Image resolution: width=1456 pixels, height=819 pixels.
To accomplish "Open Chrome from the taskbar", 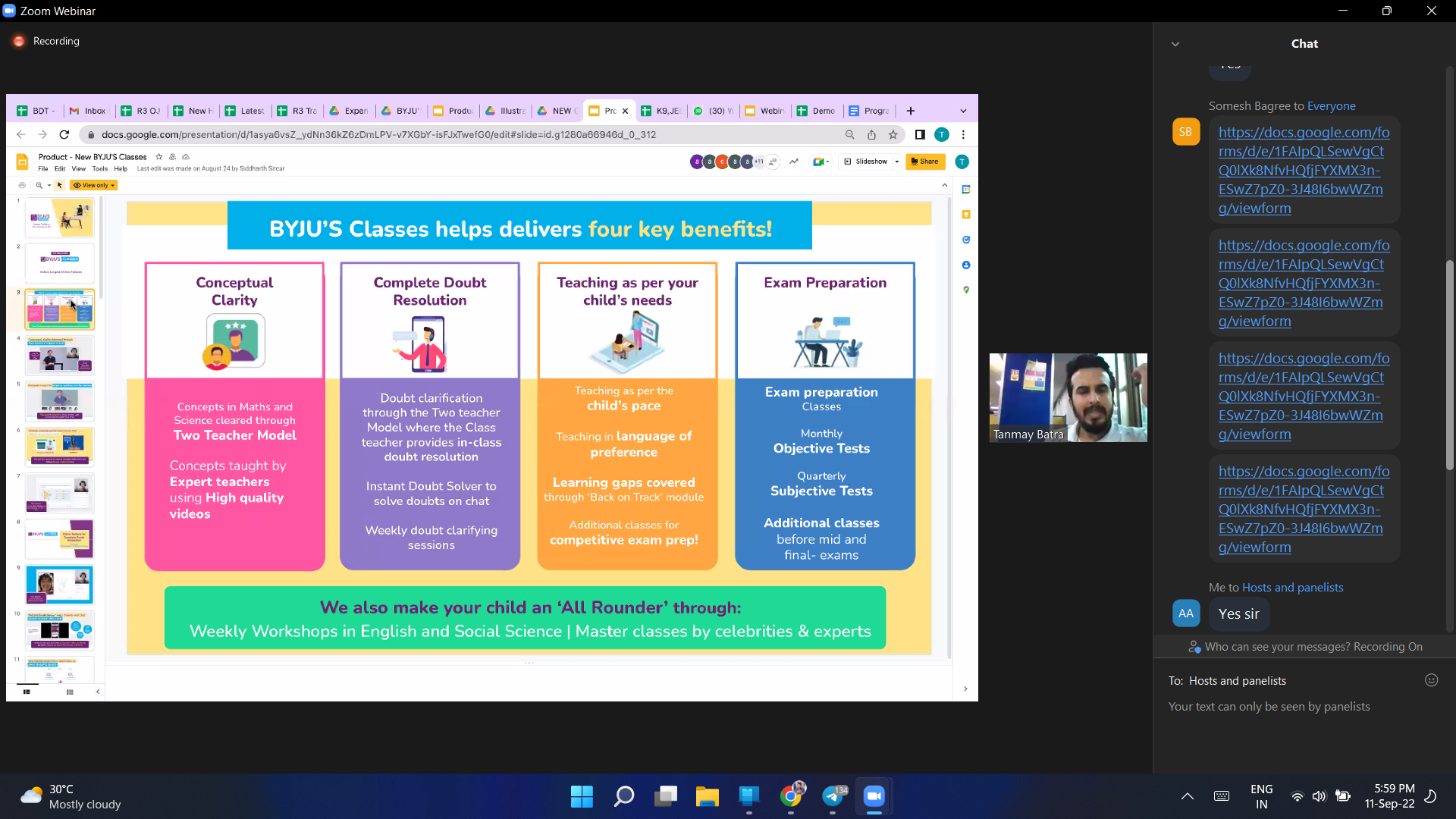I will click(790, 796).
